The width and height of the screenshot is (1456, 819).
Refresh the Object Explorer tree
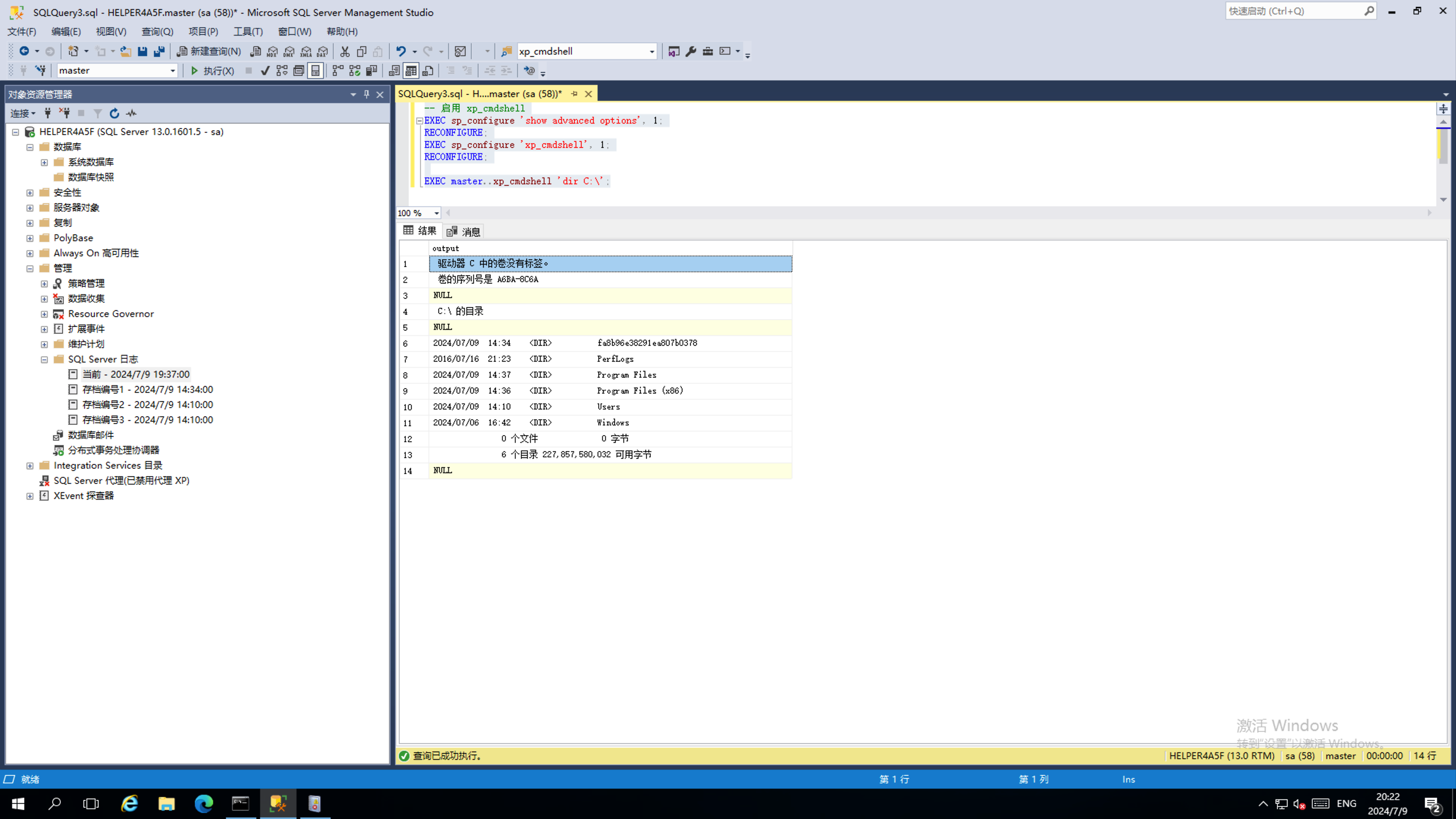coord(114,114)
